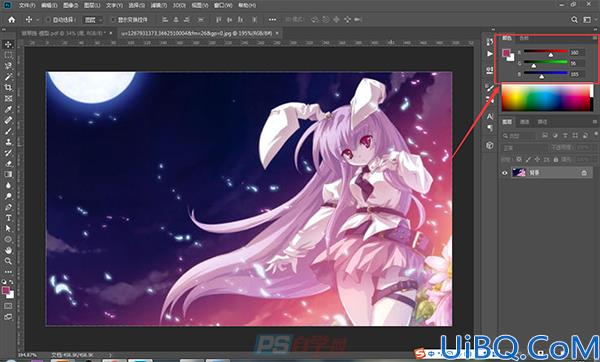Select the Hand tool
The image size is (600, 362).
pos(8,250)
